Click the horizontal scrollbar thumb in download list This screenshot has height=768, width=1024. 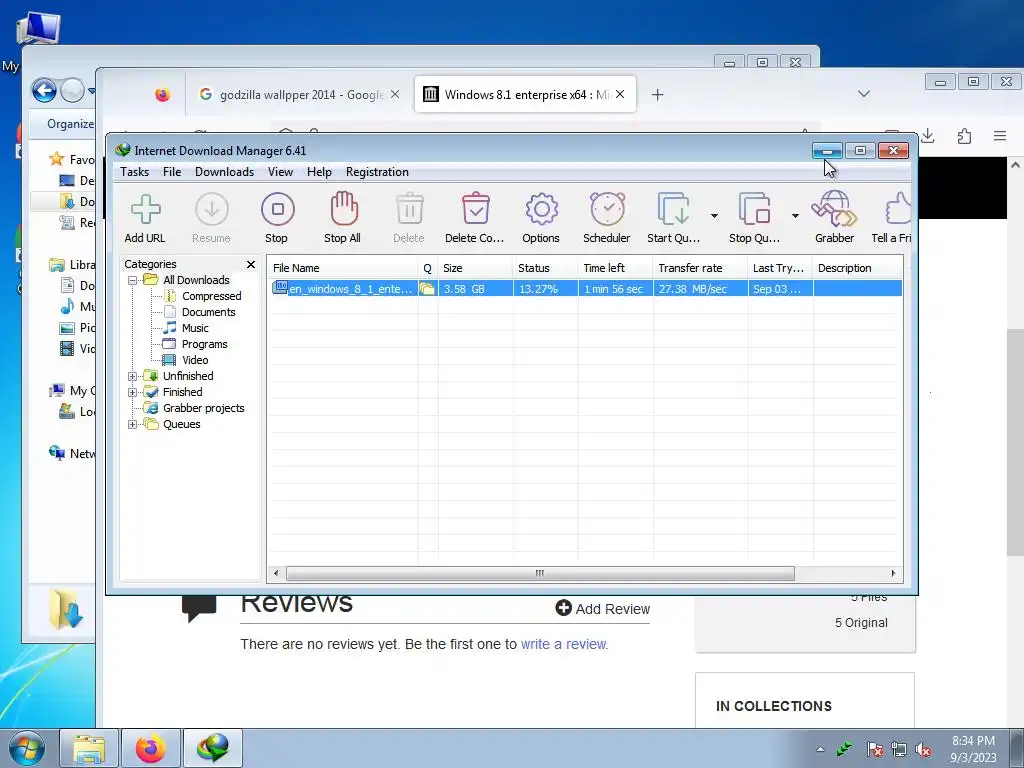pyautogui.click(x=540, y=573)
